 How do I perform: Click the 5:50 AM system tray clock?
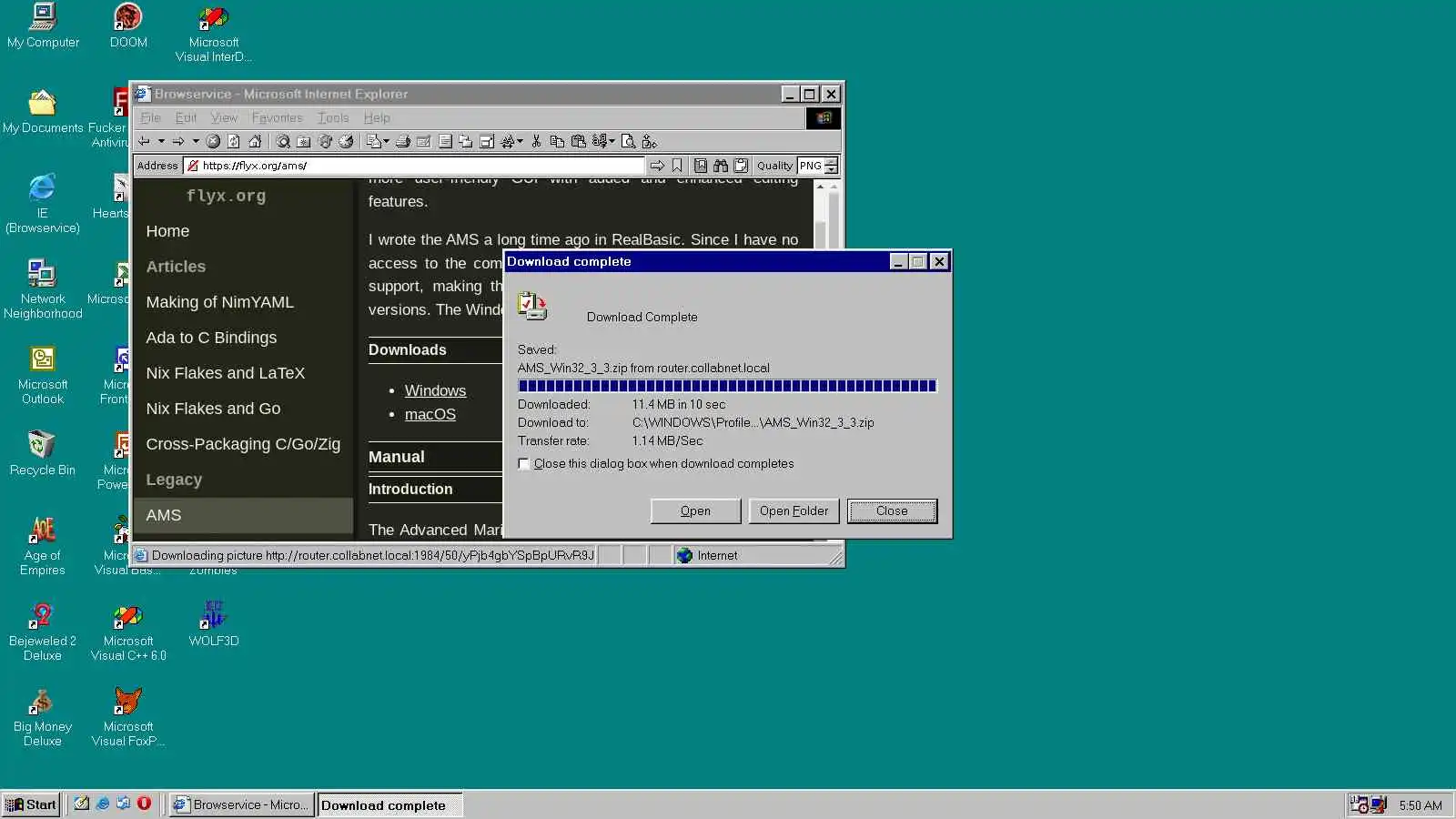(1421, 805)
